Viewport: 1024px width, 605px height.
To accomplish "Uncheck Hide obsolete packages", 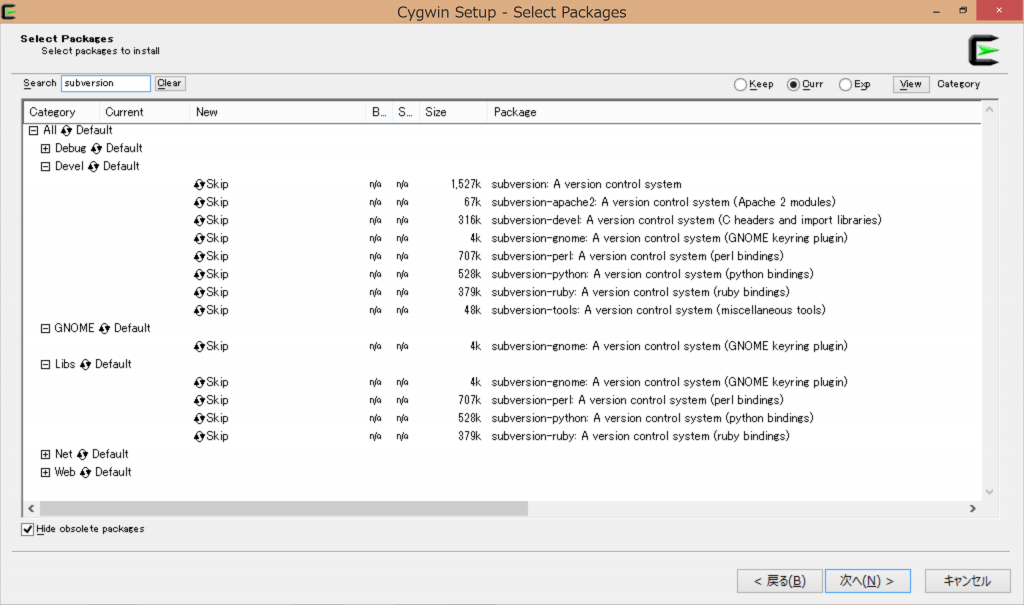I will 27,529.
